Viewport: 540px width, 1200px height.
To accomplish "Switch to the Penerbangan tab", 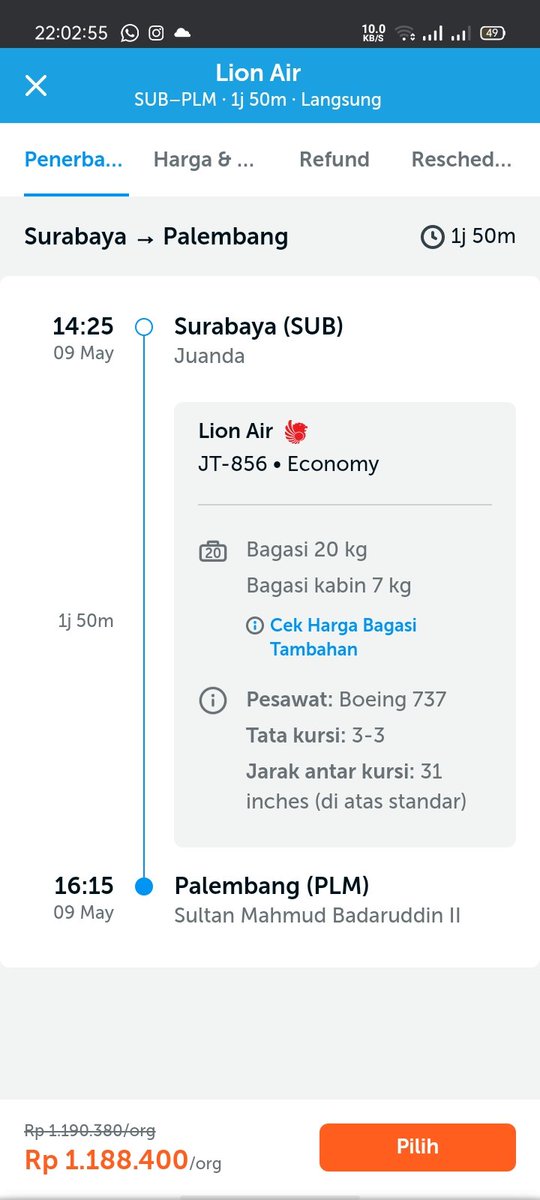I will coord(73,159).
